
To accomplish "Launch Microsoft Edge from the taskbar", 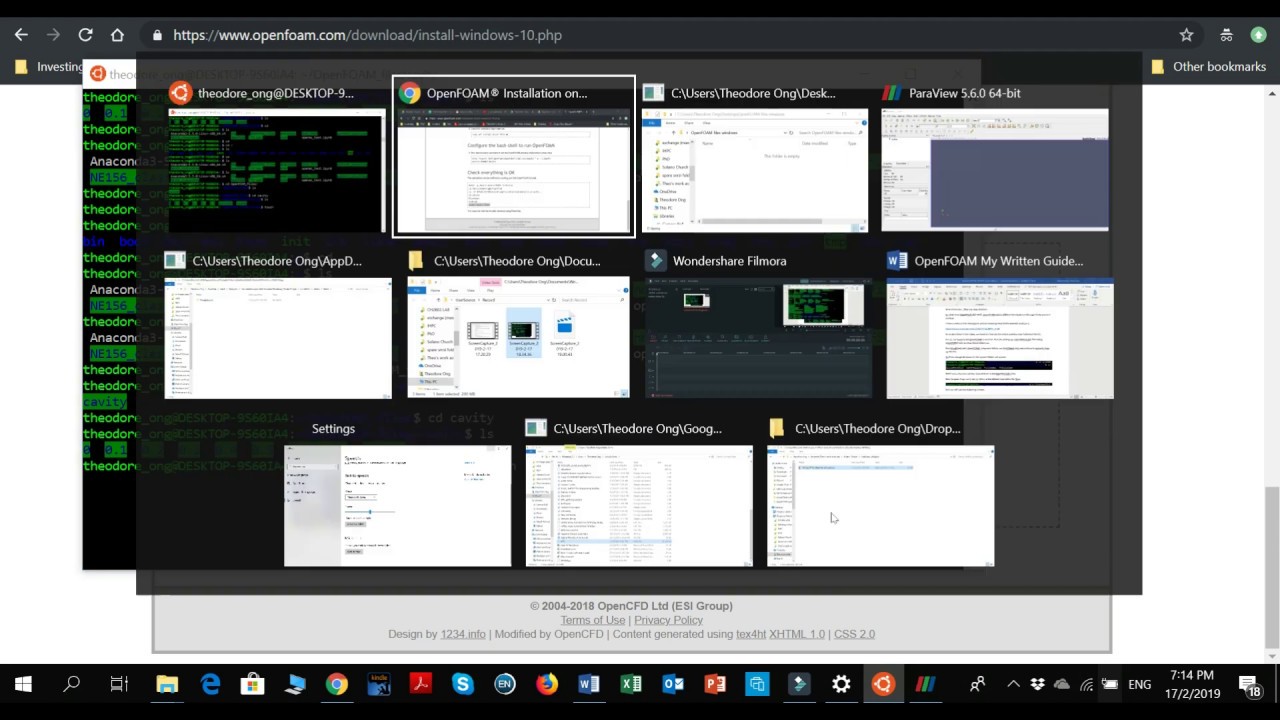I will click(x=210, y=685).
